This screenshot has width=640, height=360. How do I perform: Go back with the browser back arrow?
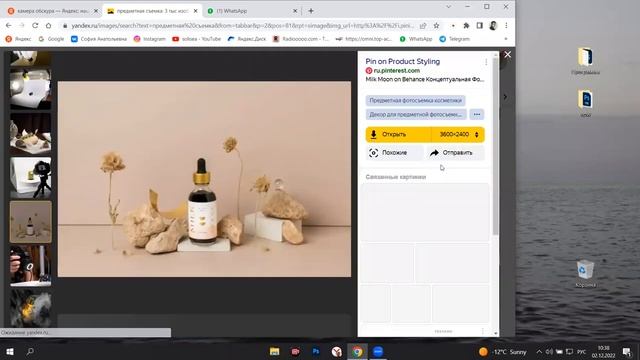(x=9, y=25)
